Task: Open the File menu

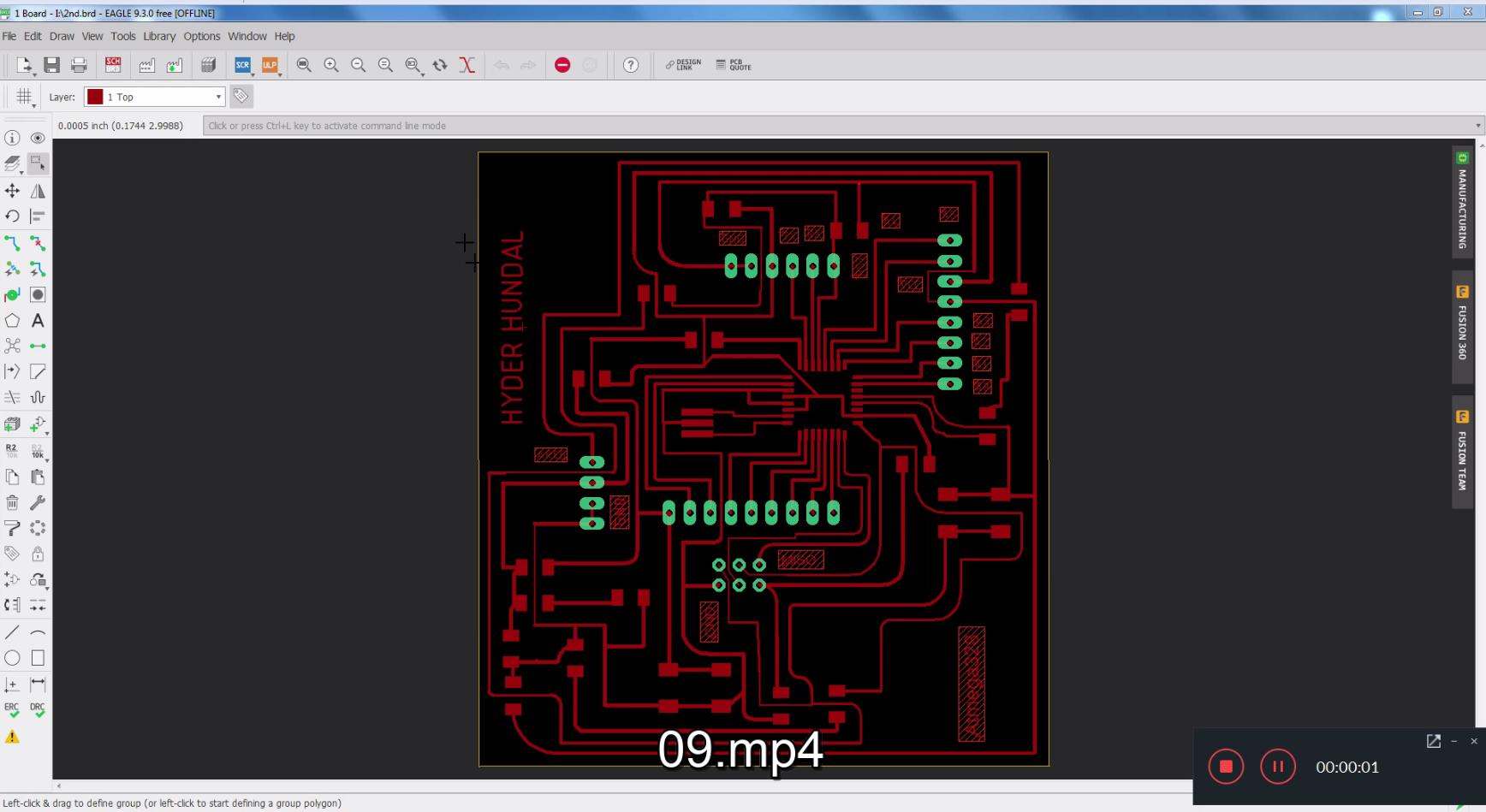Action: click(x=9, y=36)
